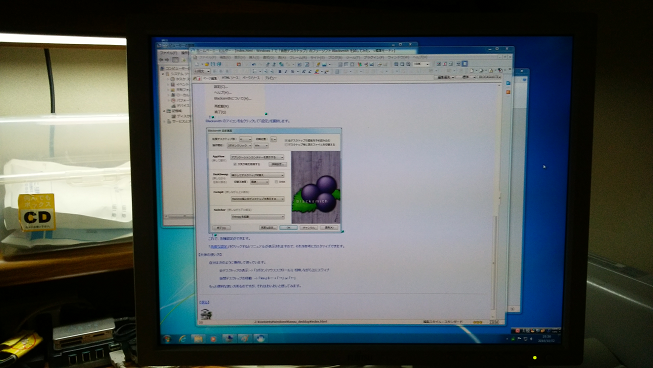The image size is (653, 368).
Task: Follow the [戻る] link near page bottom
Action: 204,302
